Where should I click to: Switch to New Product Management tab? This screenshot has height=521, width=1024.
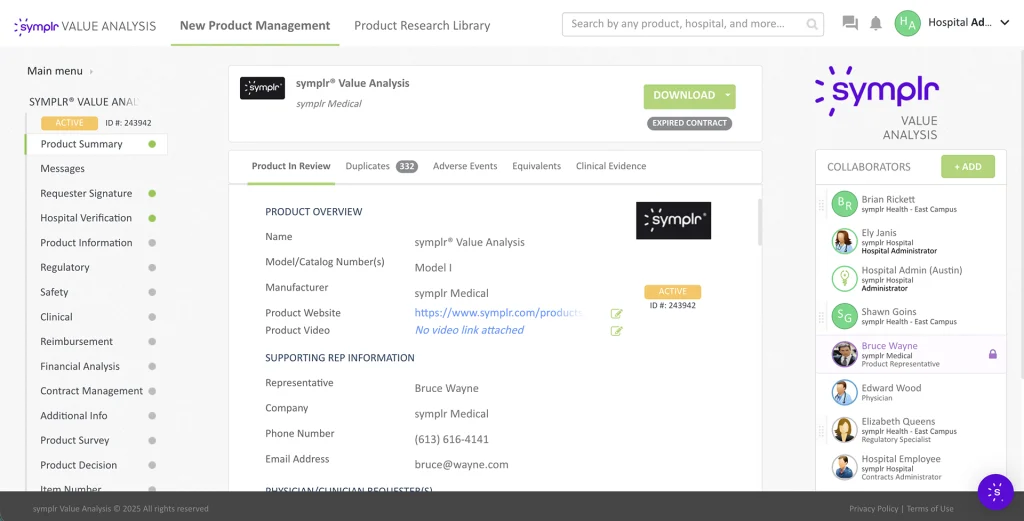pos(255,25)
